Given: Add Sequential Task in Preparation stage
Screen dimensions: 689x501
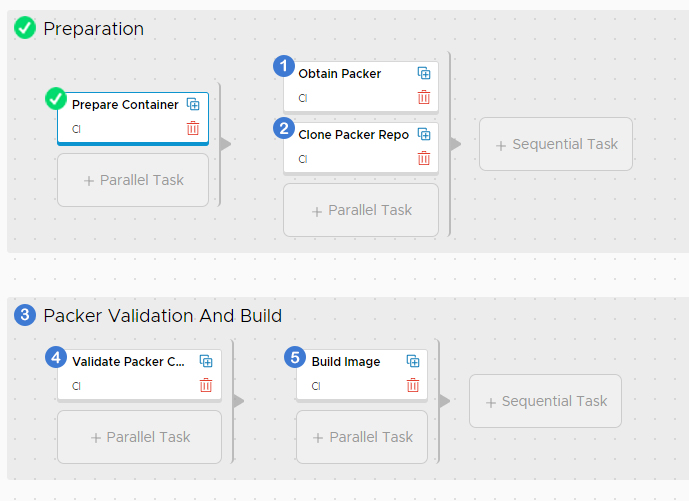Looking at the screenshot, I should point(556,144).
